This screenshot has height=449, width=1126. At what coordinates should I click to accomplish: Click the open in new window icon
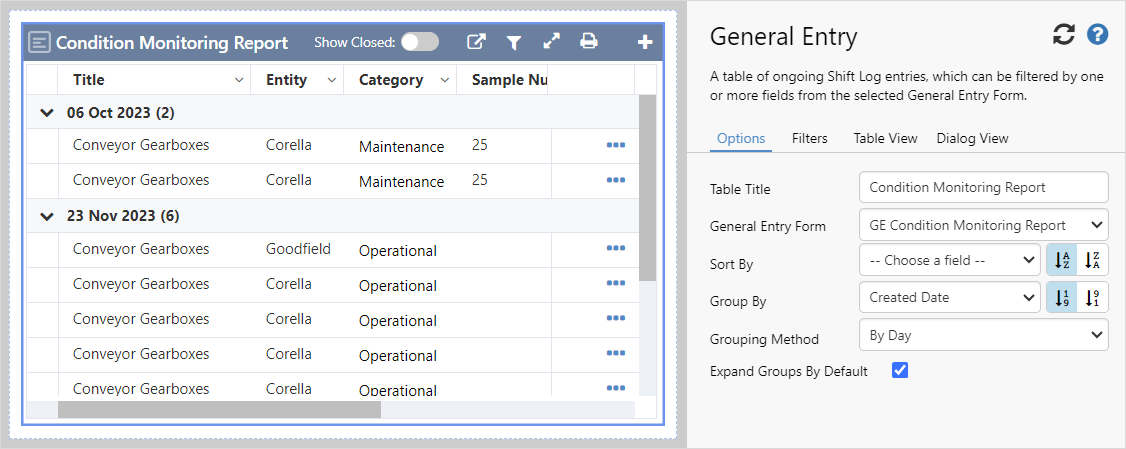pos(477,42)
